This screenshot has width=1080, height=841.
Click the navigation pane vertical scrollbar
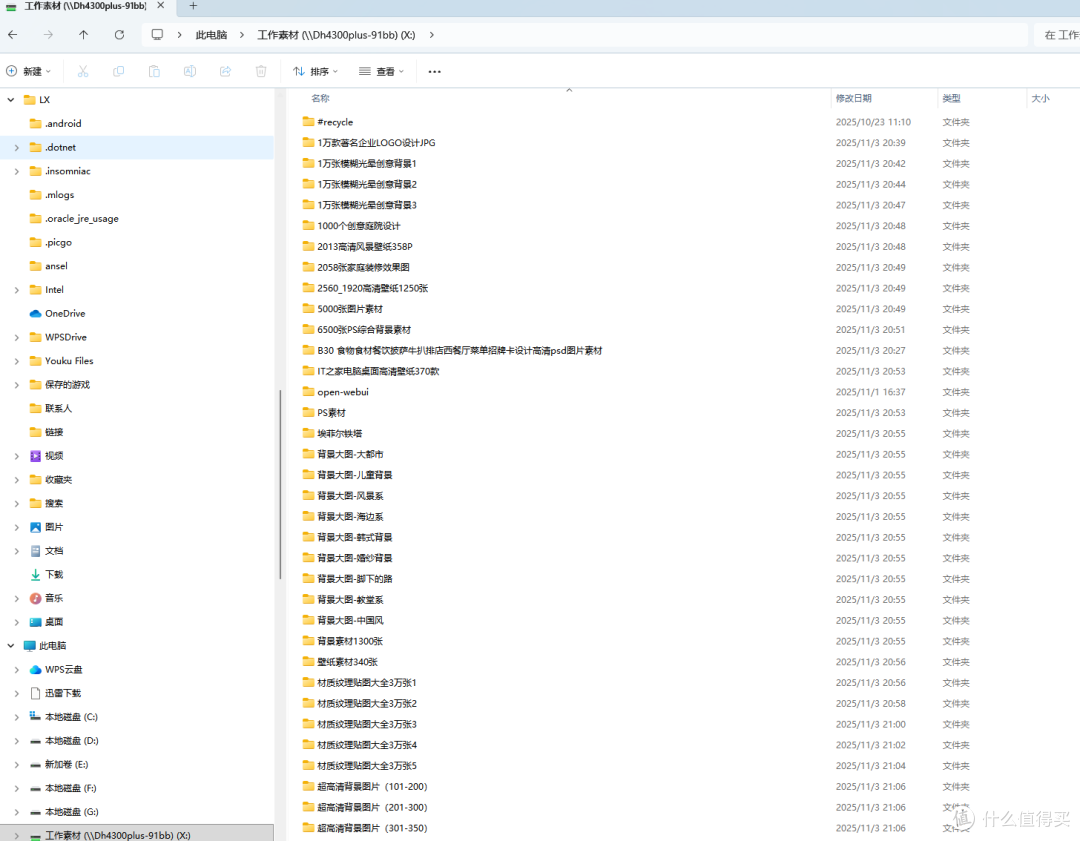click(280, 484)
